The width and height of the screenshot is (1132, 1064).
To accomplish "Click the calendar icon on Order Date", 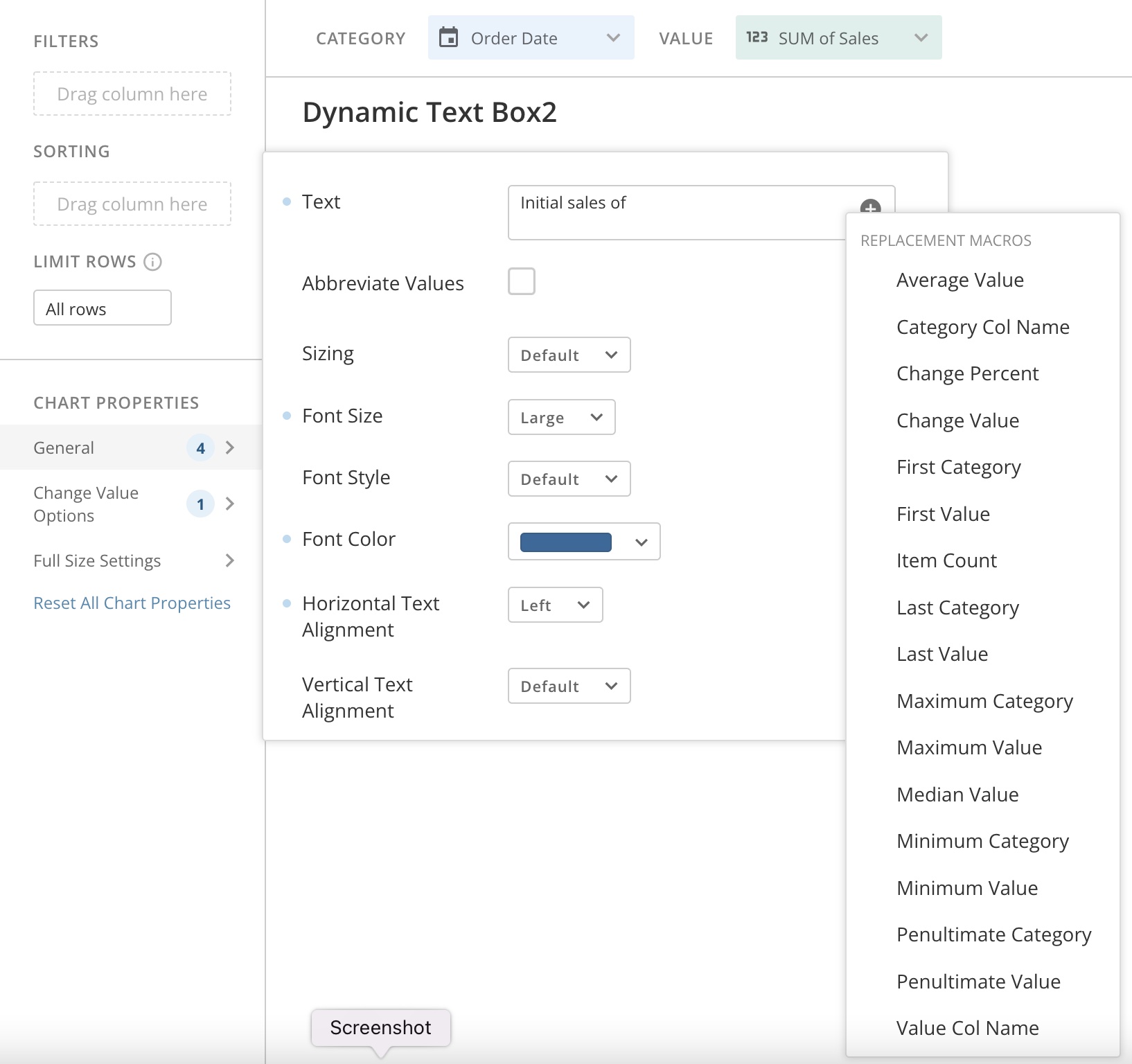I will [x=449, y=37].
